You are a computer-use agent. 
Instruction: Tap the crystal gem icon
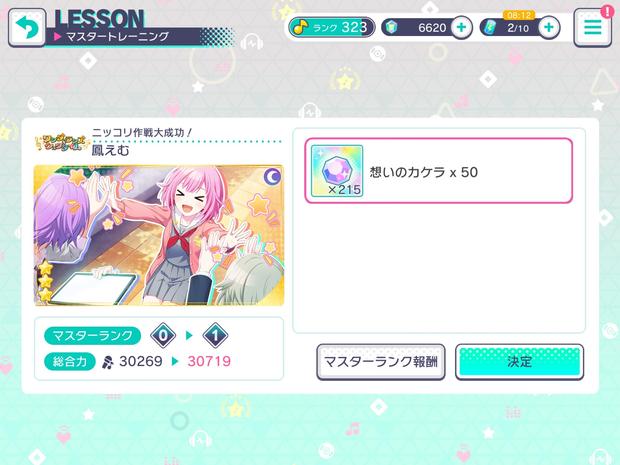(391, 27)
